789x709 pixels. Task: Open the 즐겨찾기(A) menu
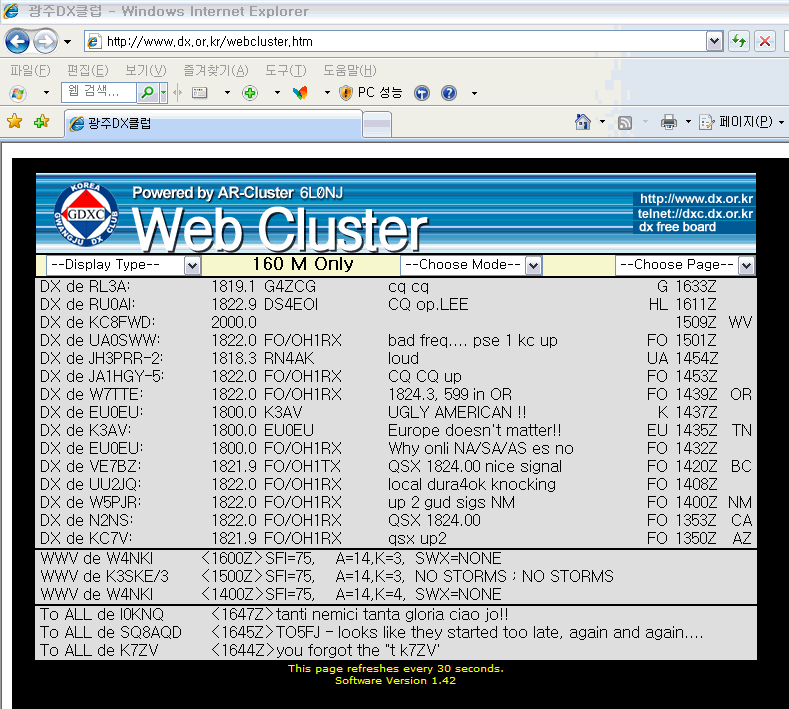(216, 70)
